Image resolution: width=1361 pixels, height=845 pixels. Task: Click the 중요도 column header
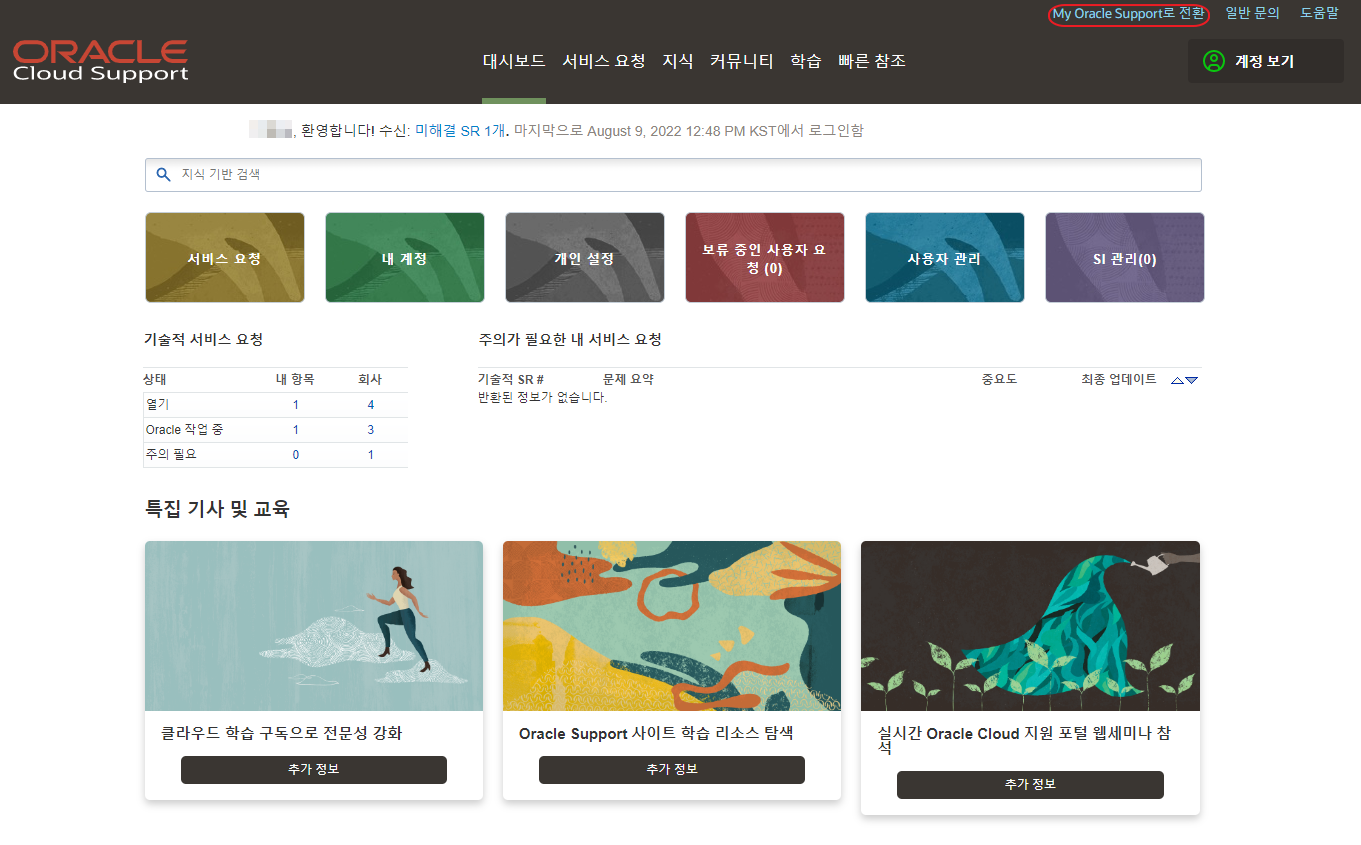(x=999, y=380)
